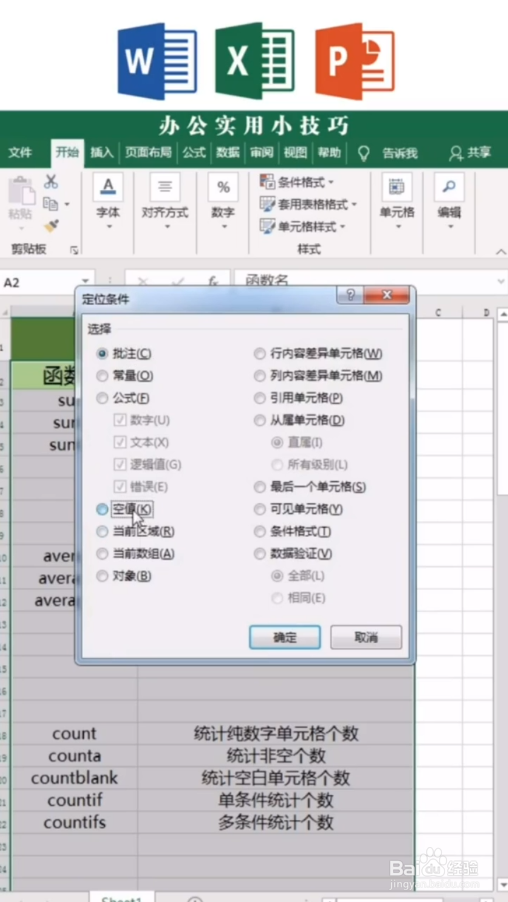Image resolution: width=508 pixels, height=902 pixels.
Task: Click the Copy icon in clipboard group
Action: click(51, 204)
